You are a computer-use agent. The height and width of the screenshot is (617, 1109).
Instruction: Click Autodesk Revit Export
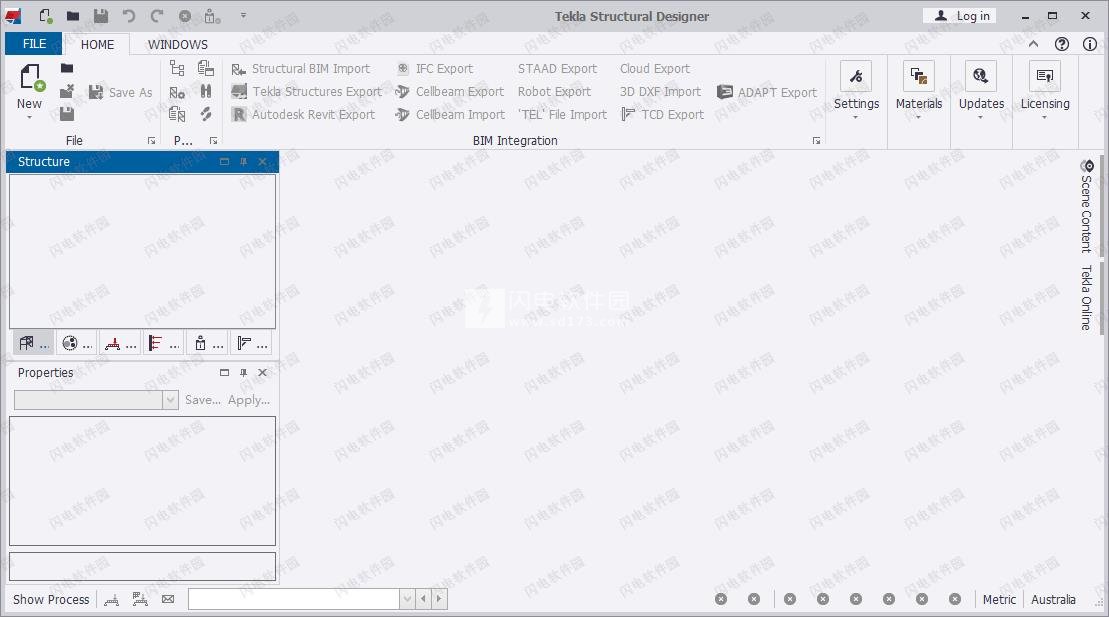coord(303,114)
